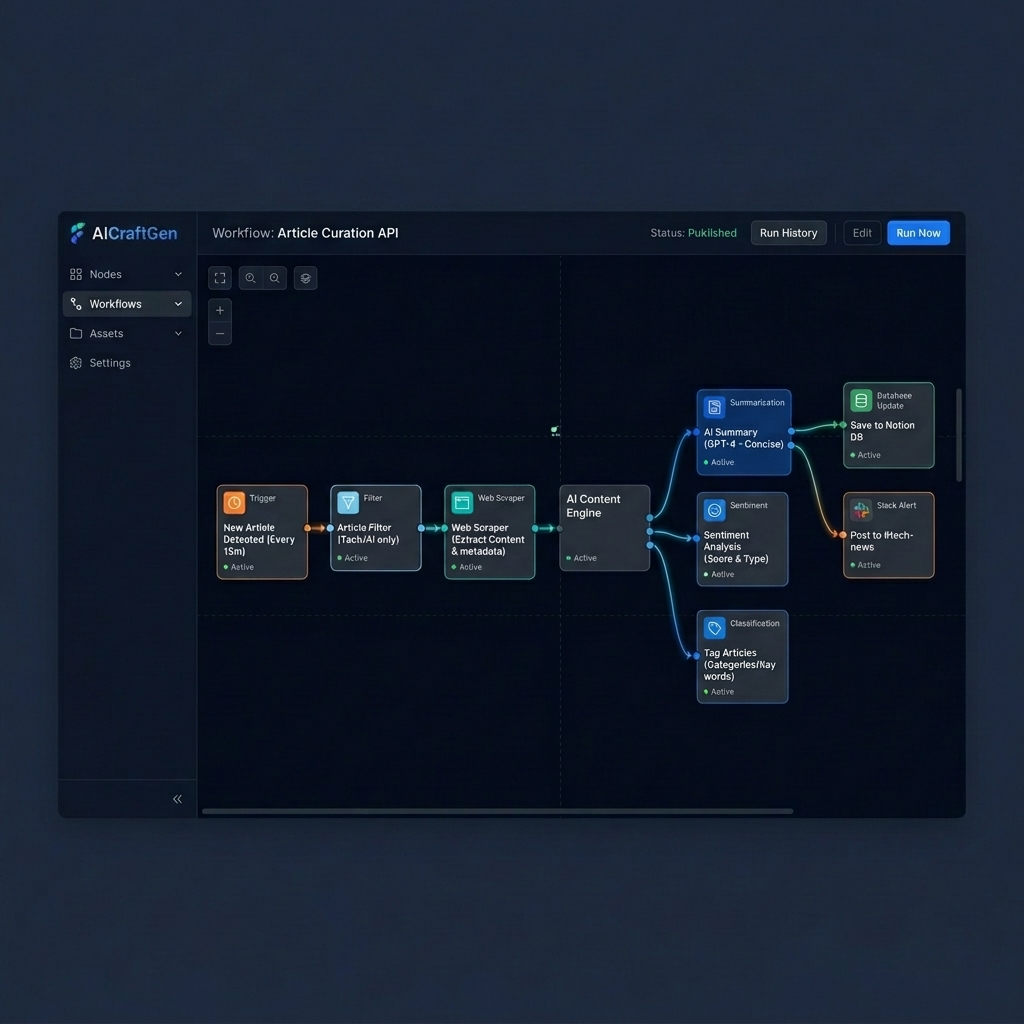Select Workflows in the sidebar
The image size is (1024, 1024).
(x=127, y=304)
